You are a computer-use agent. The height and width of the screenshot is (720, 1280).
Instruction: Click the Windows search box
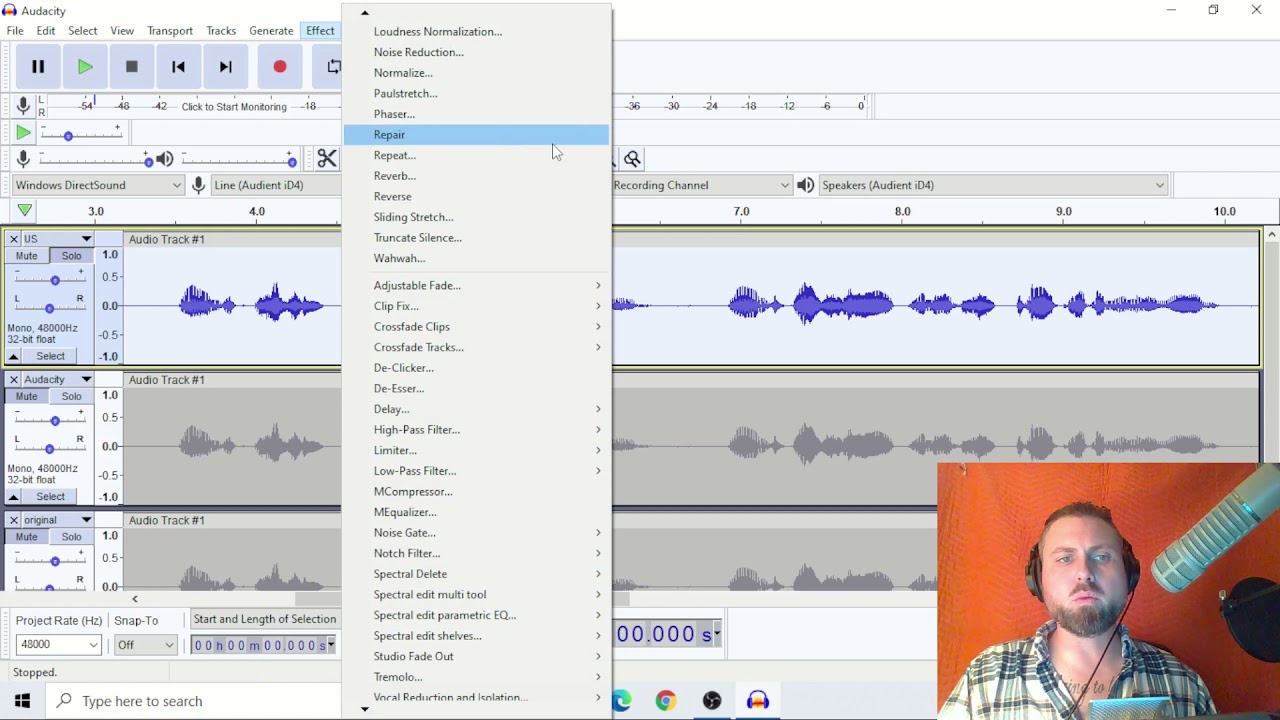tap(195, 700)
